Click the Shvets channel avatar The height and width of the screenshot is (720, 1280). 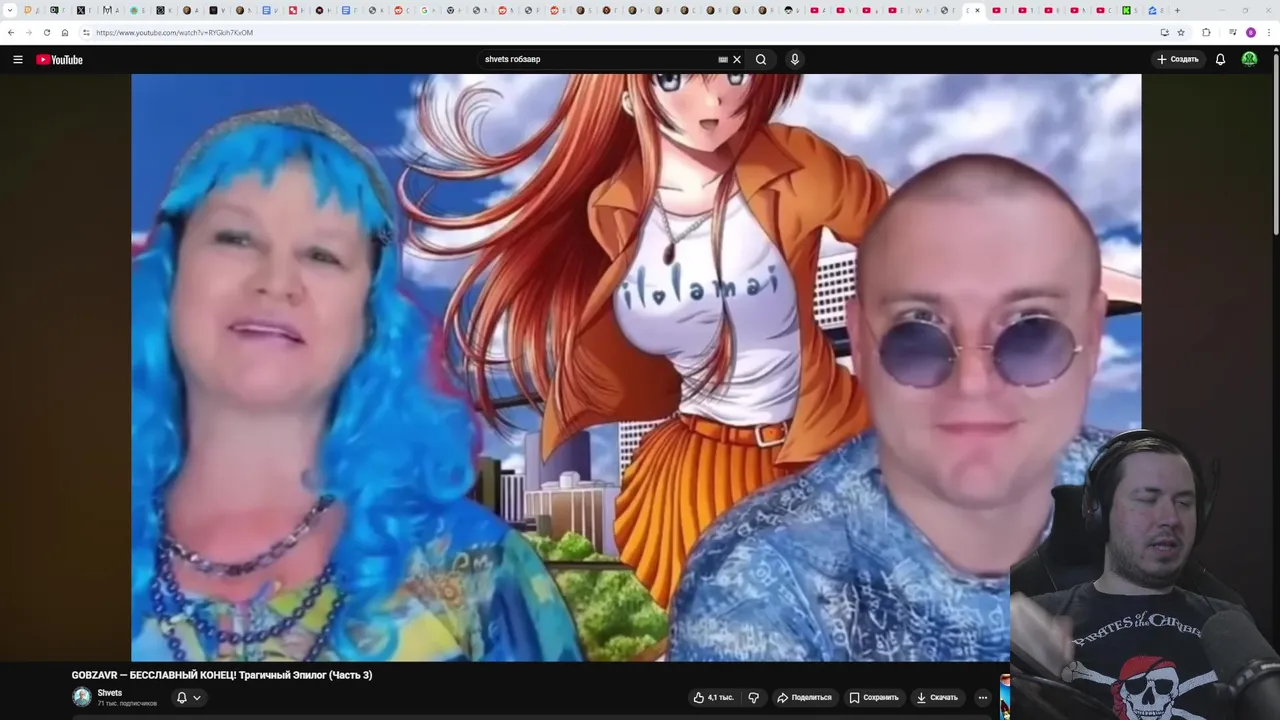pyautogui.click(x=82, y=697)
